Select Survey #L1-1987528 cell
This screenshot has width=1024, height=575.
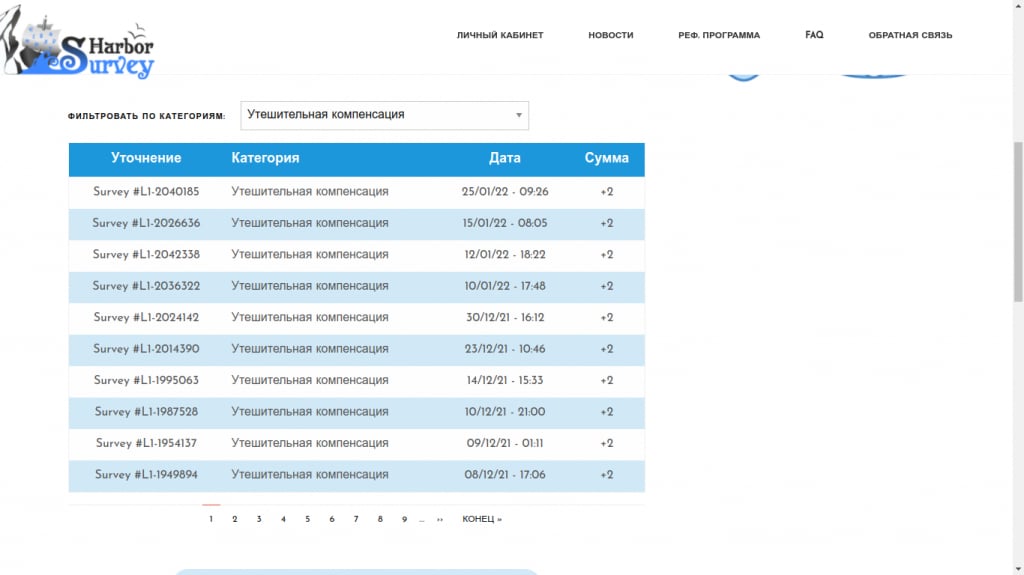pyautogui.click(x=146, y=412)
